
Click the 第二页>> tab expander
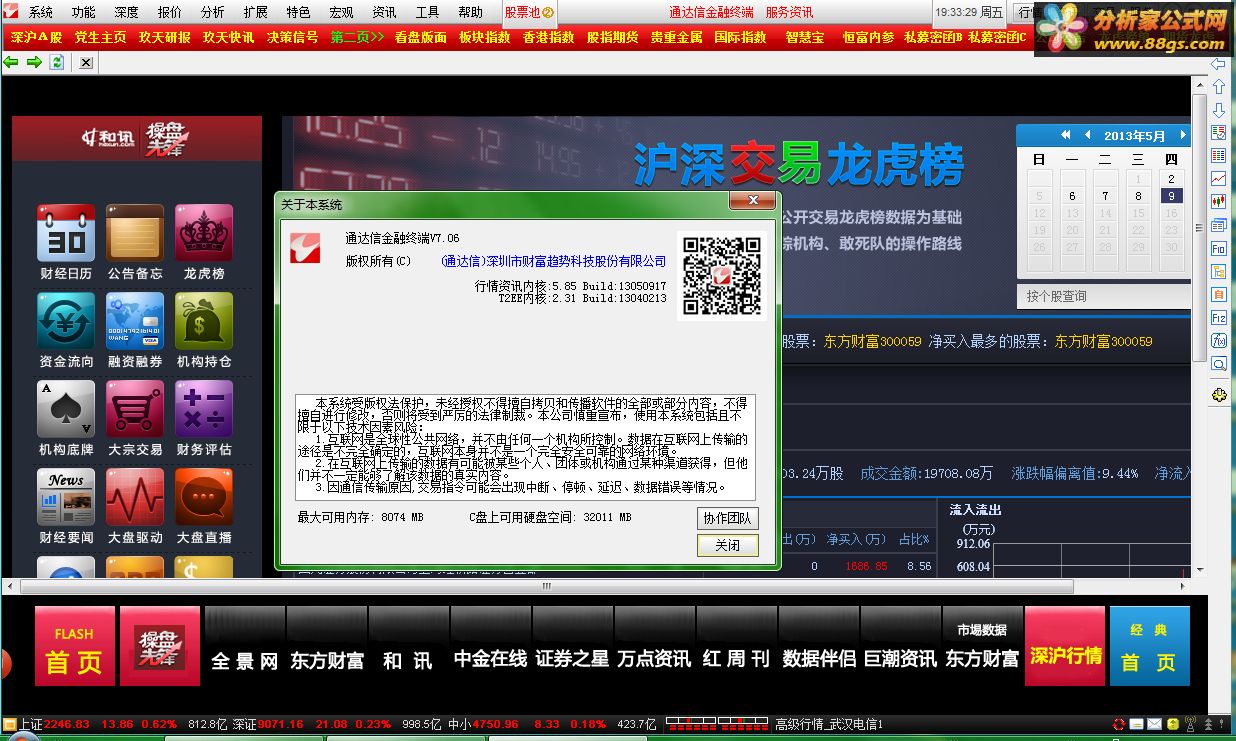(x=357, y=37)
